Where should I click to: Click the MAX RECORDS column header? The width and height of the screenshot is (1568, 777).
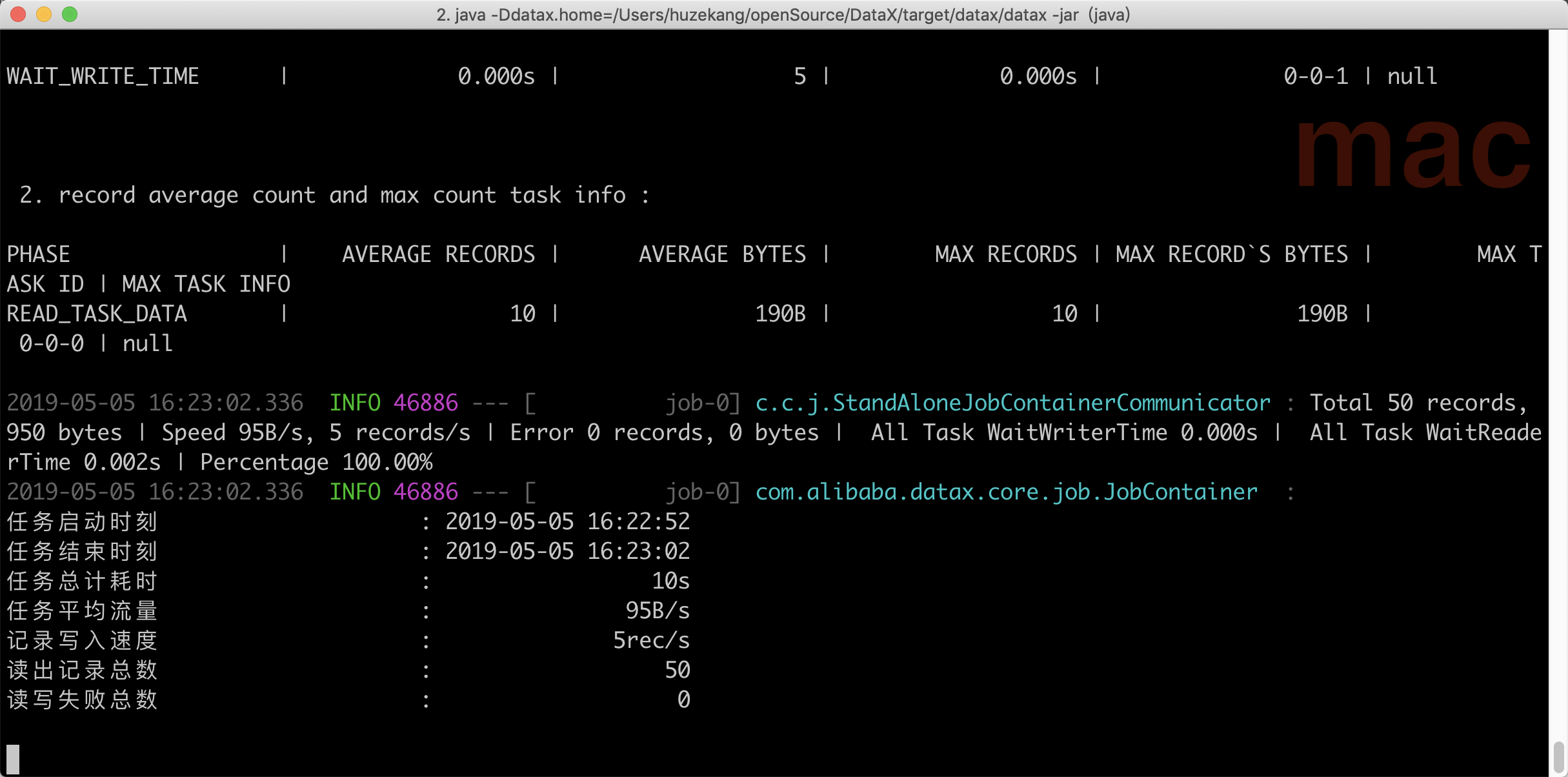tap(1005, 254)
